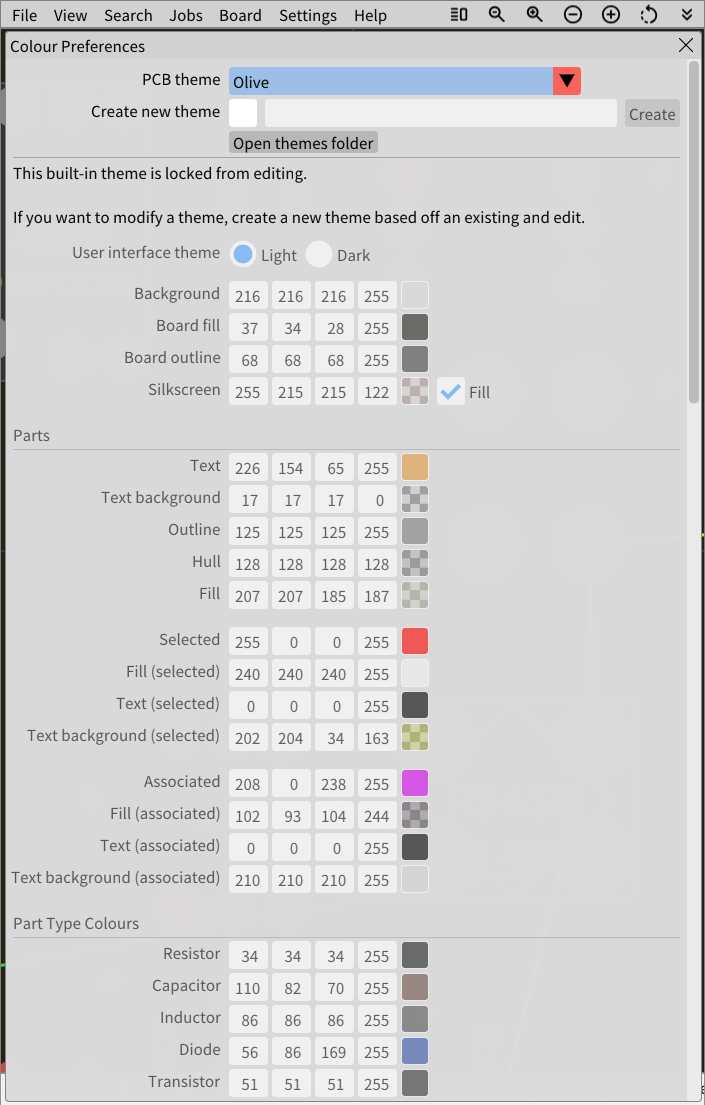Click the blue Diode colour swatch
The width and height of the screenshot is (705, 1105).
pos(414,1051)
